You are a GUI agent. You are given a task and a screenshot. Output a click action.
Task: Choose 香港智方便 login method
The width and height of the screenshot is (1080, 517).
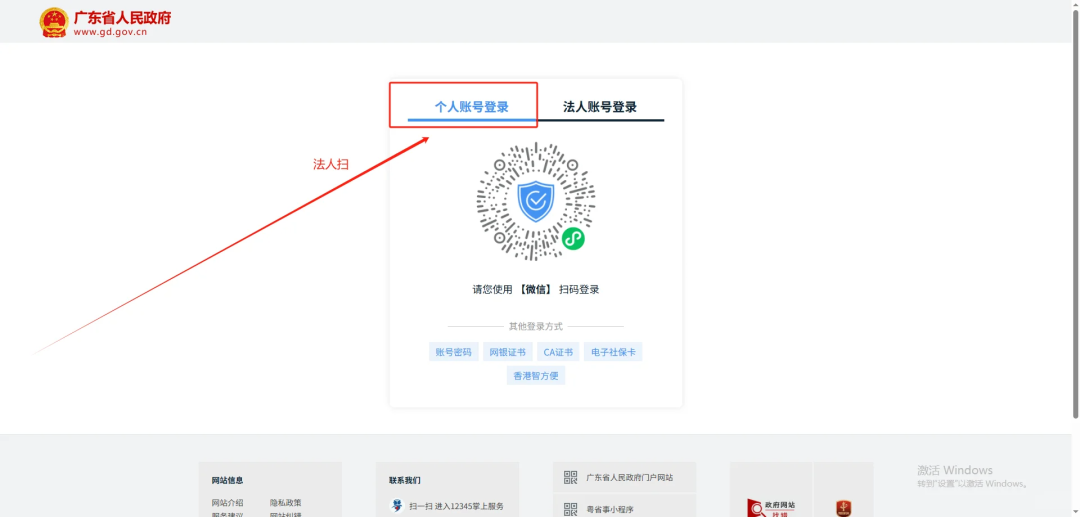coord(536,375)
